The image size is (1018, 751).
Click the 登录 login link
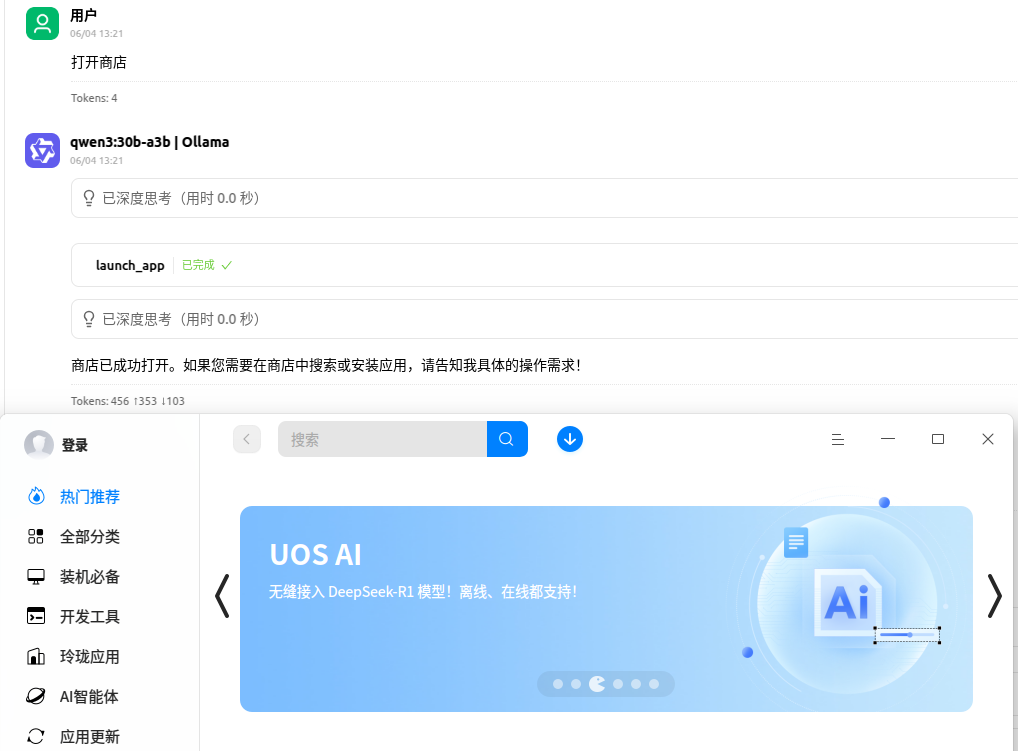pyautogui.click(x=75, y=445)
